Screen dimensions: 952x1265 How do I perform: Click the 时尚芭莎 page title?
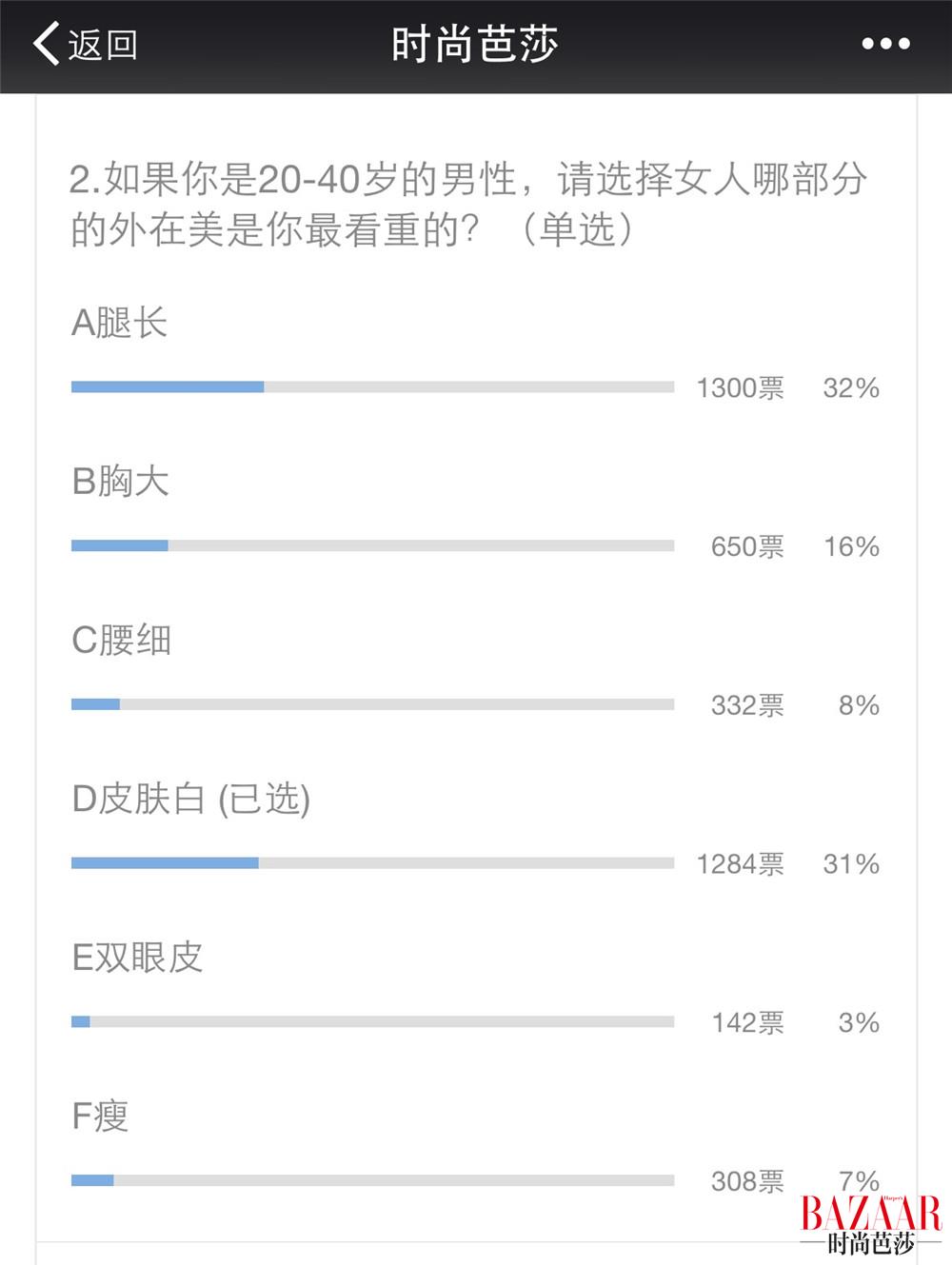pyautogui.click(x=475, y=45)
